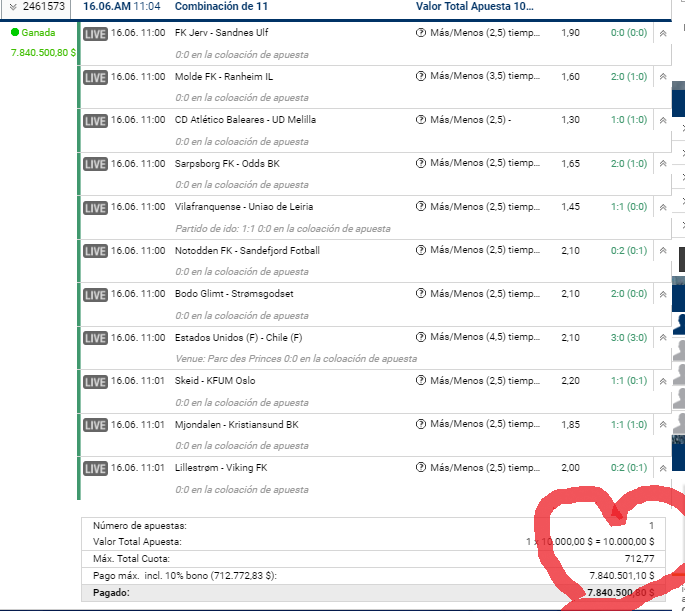This screenshot has height=611, width=685.
Task: Click LIVE badge for Lillestrøm match
Action: 95,469
